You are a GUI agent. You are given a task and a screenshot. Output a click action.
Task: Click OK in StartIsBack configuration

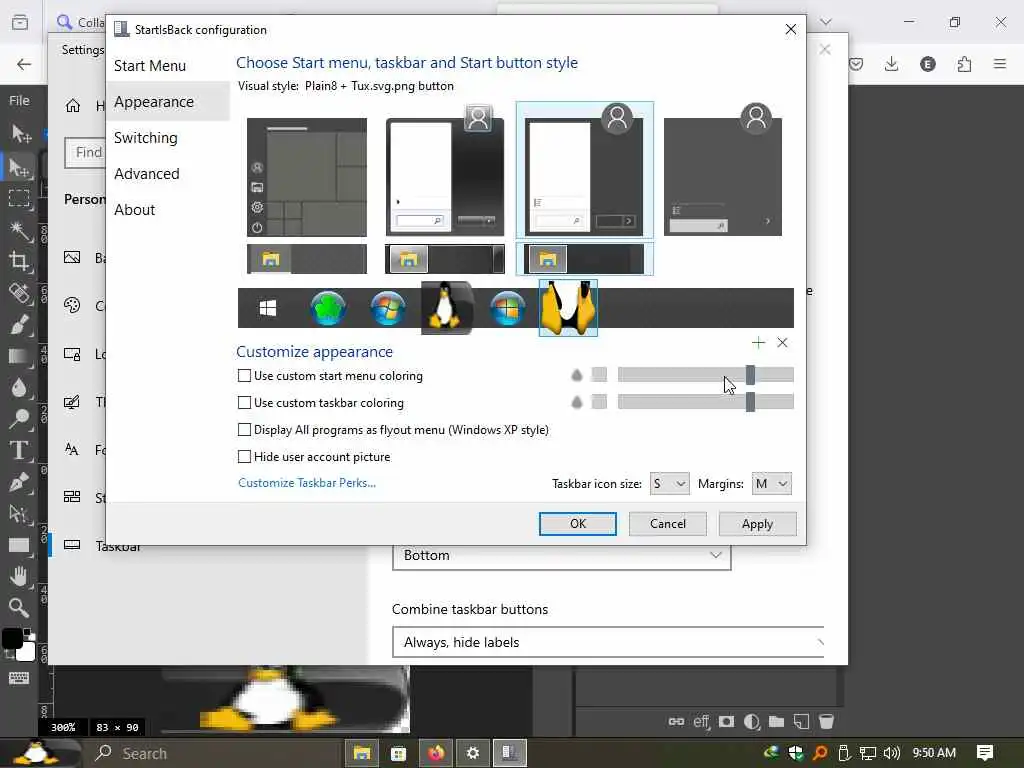(x=577, y=524)
